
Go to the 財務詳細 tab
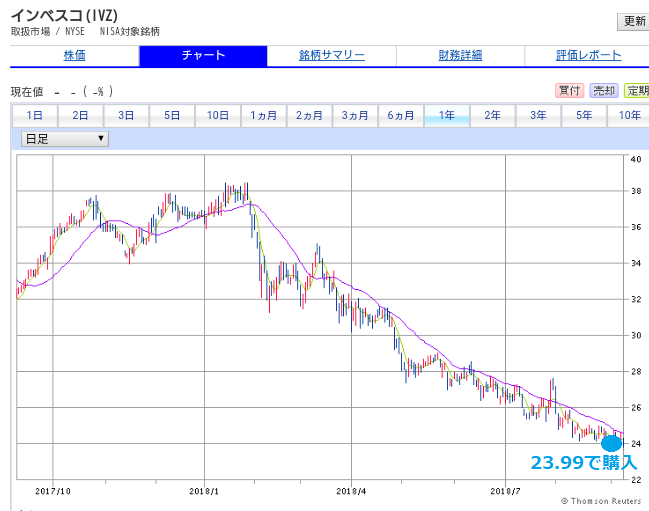(x=460, y=56)
